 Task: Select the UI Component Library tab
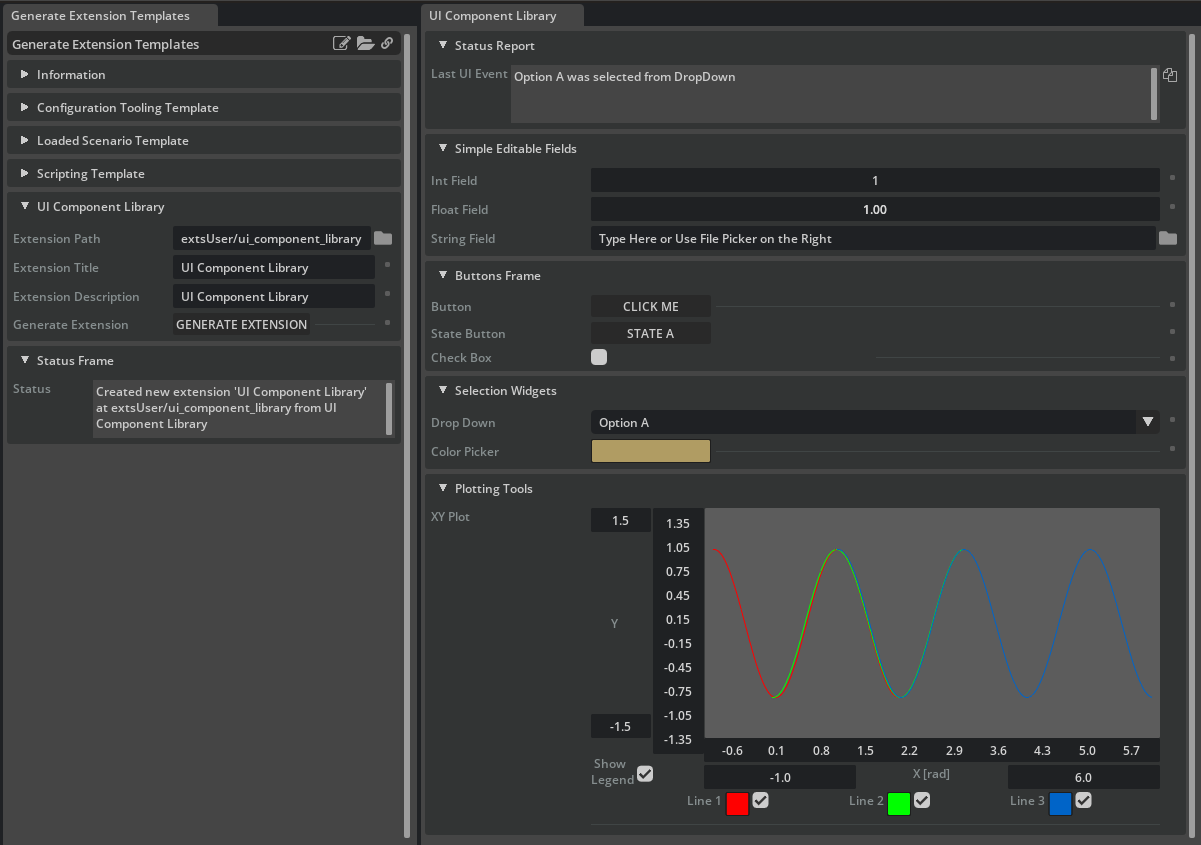[492, 16]
